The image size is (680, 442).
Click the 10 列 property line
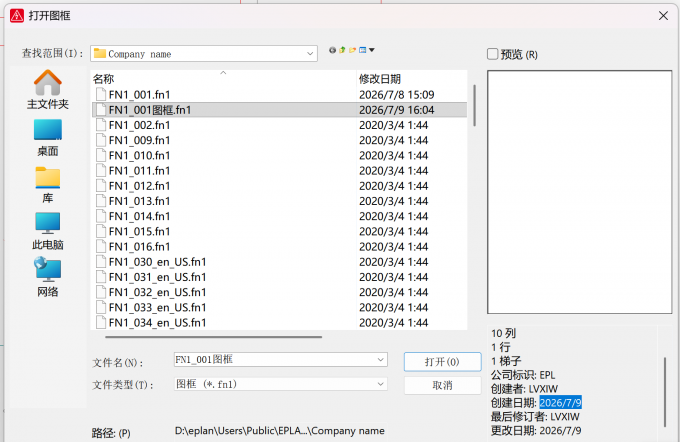(503, 333)
